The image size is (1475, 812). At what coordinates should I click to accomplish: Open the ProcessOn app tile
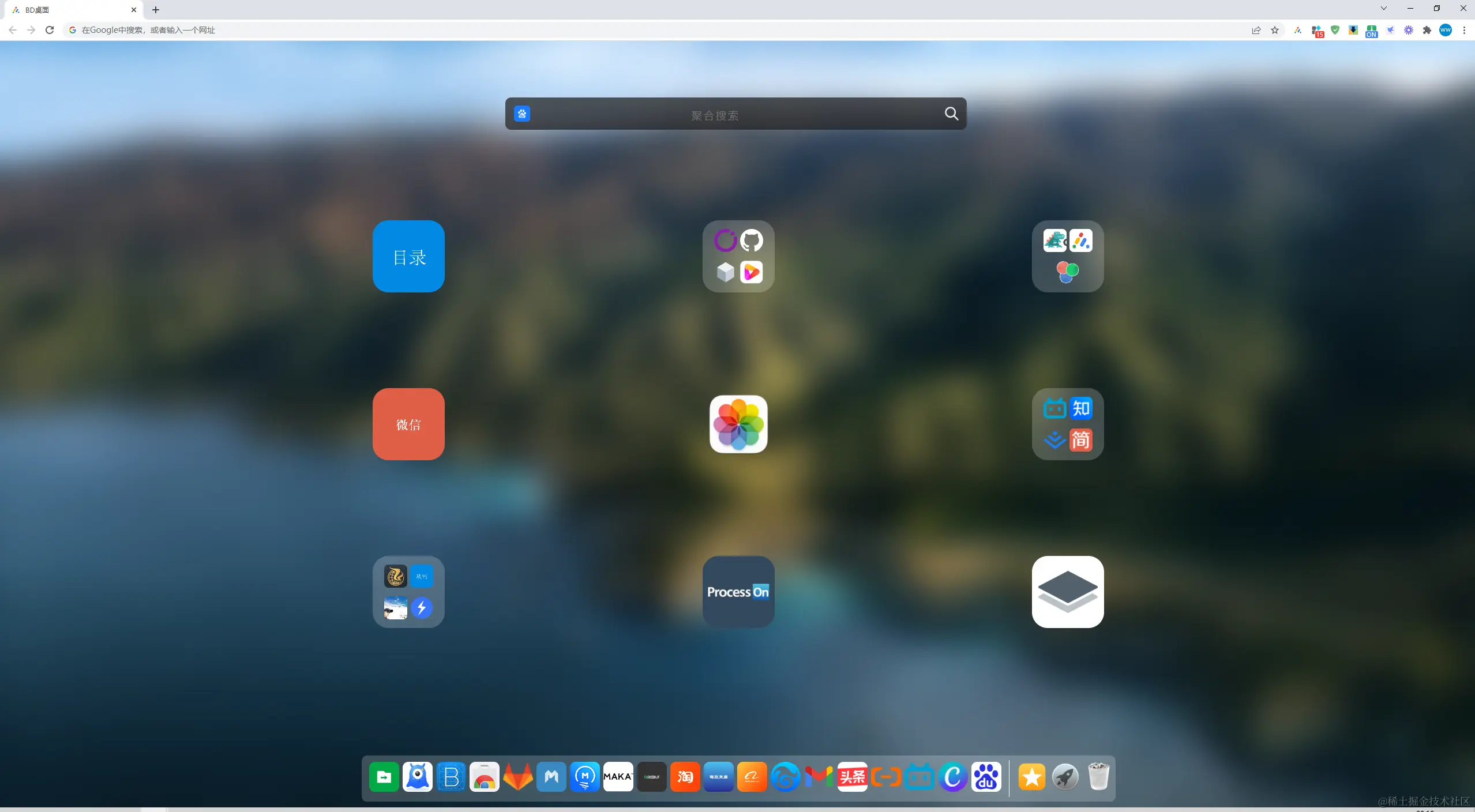tap(738, 592)
